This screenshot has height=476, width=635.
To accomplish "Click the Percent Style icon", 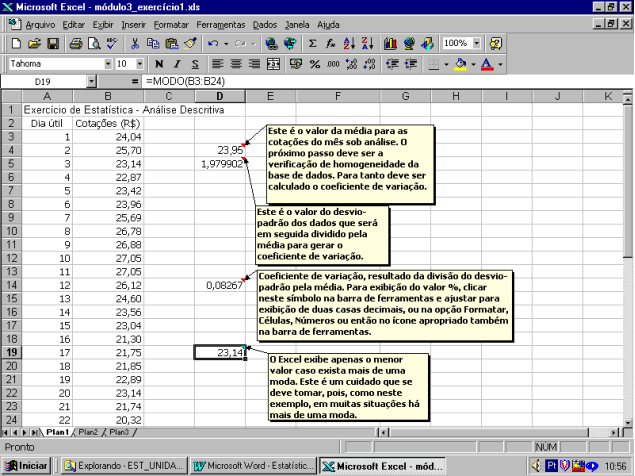I will point(314,64).
